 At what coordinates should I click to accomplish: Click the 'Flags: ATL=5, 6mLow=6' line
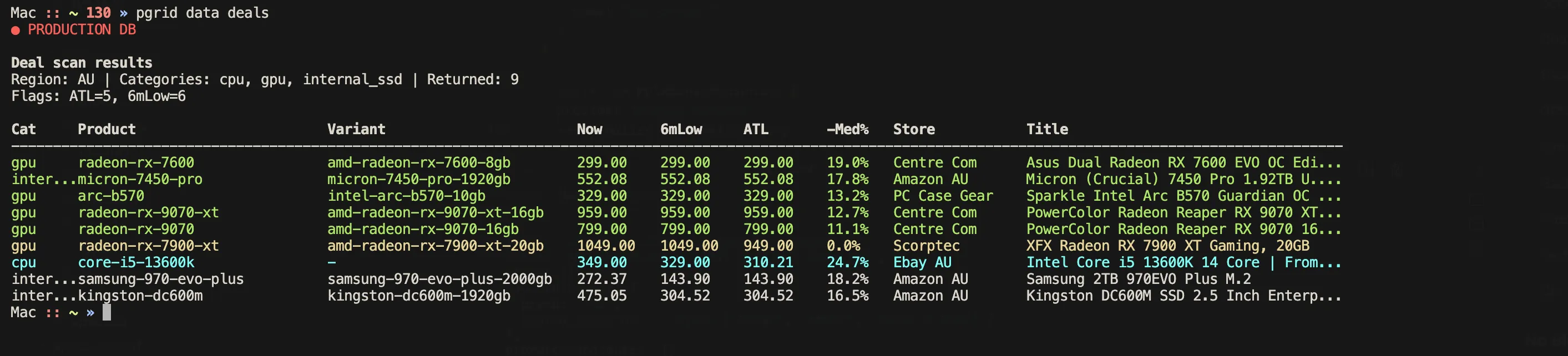98,96
